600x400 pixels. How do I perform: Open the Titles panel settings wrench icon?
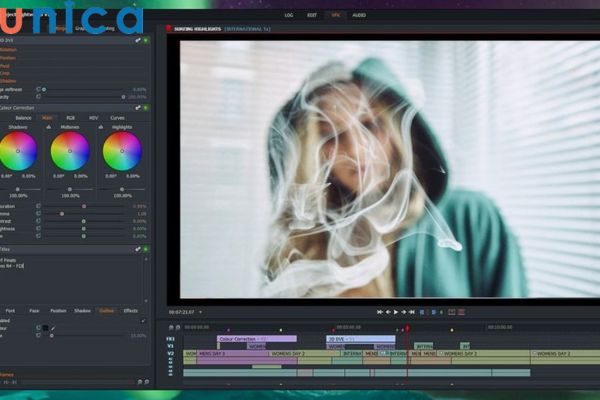(139, 249)
